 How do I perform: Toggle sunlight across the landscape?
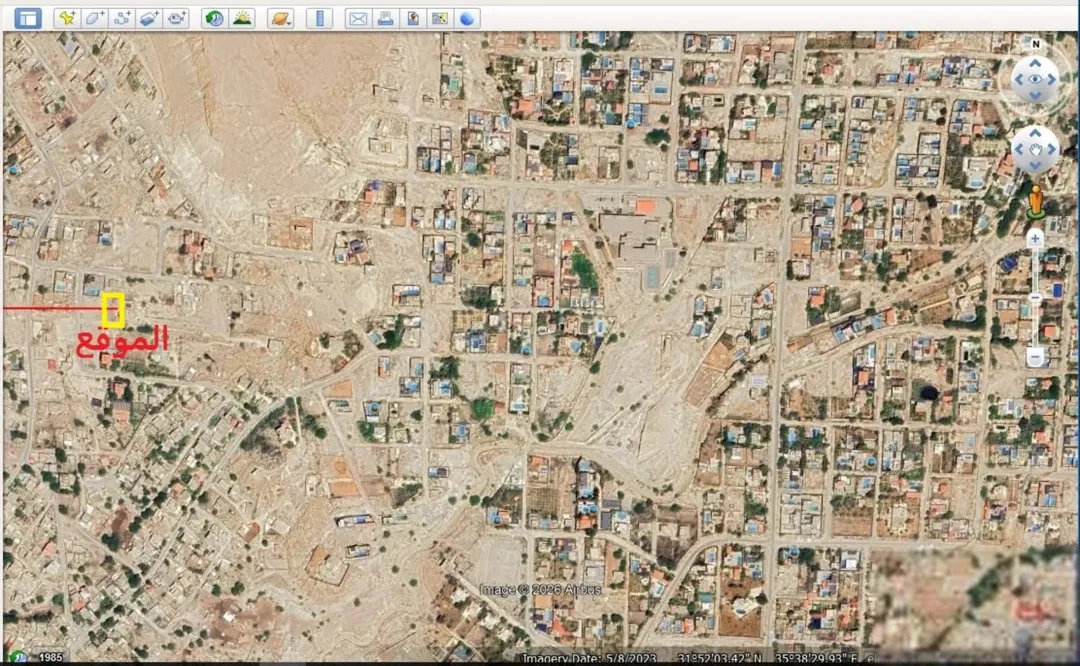pos(242,19)
